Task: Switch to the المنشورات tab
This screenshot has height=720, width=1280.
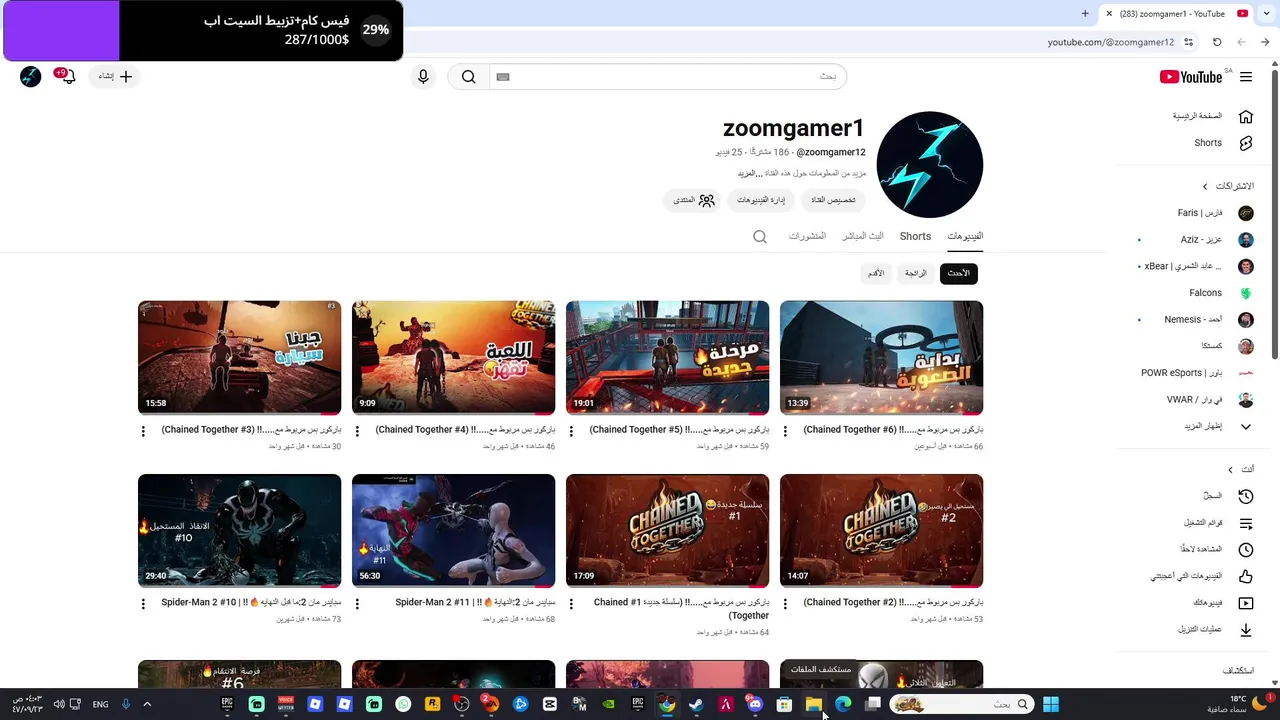Action: (807, 237)
